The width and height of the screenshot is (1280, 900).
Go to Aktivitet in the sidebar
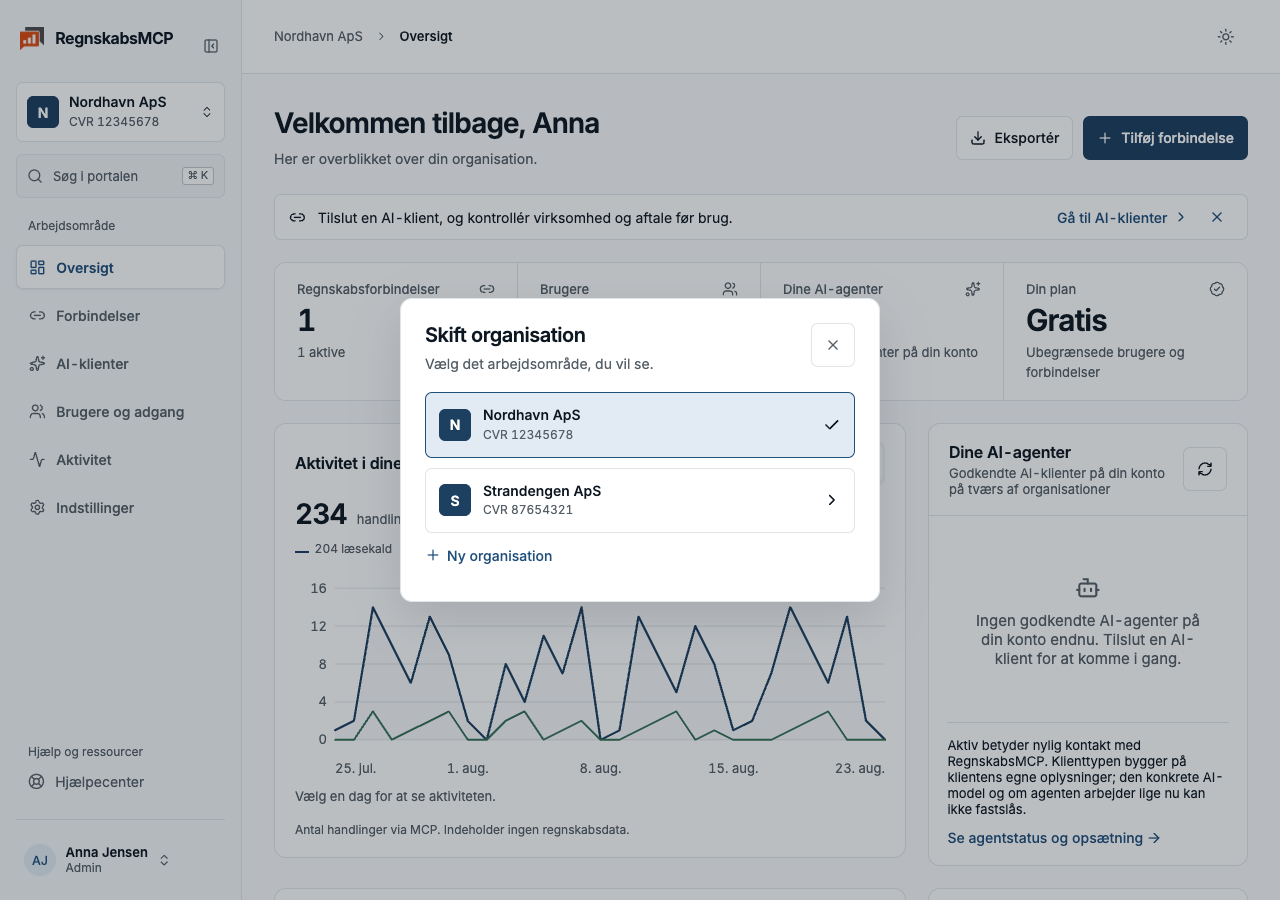[120, 460]
